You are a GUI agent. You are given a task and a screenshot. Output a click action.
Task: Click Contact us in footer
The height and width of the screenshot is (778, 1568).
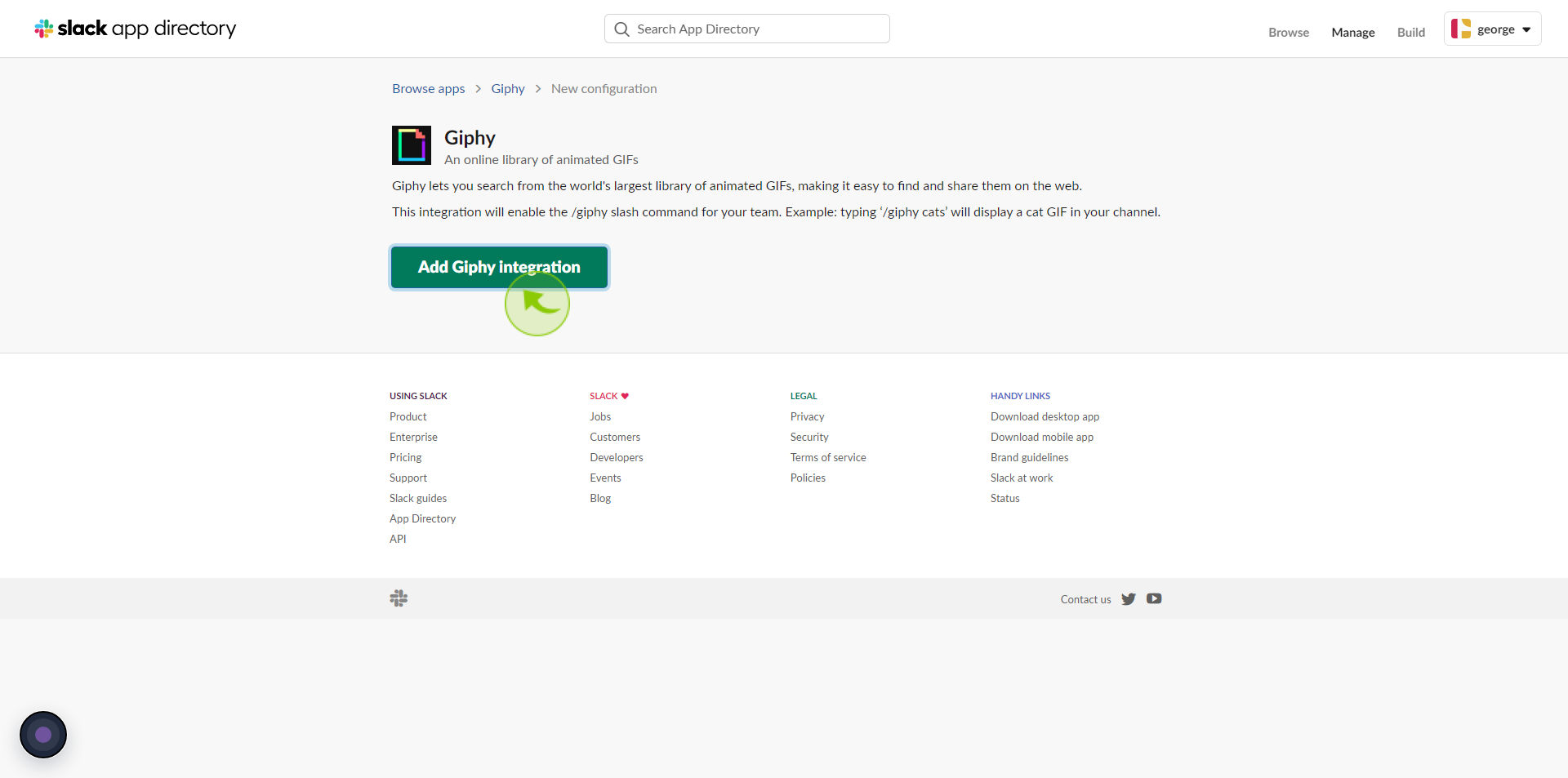tap(1086, 599)
